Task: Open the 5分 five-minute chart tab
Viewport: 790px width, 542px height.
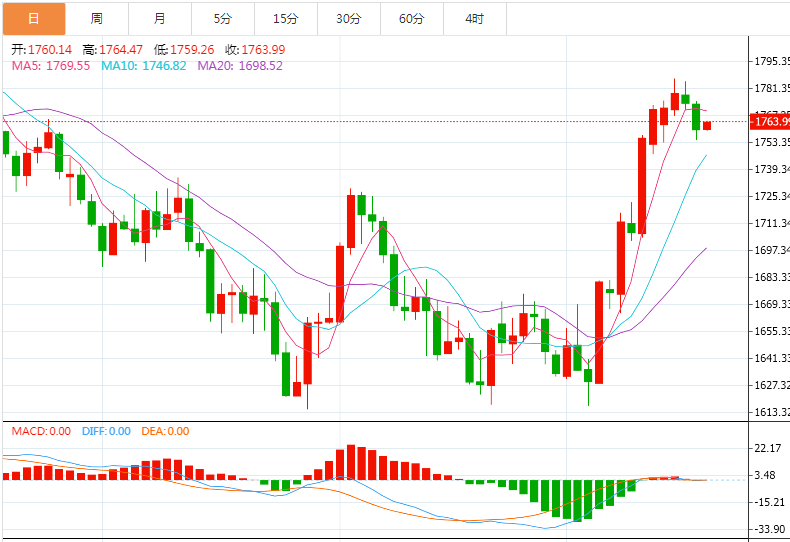Action: click(x=223, y=19)
